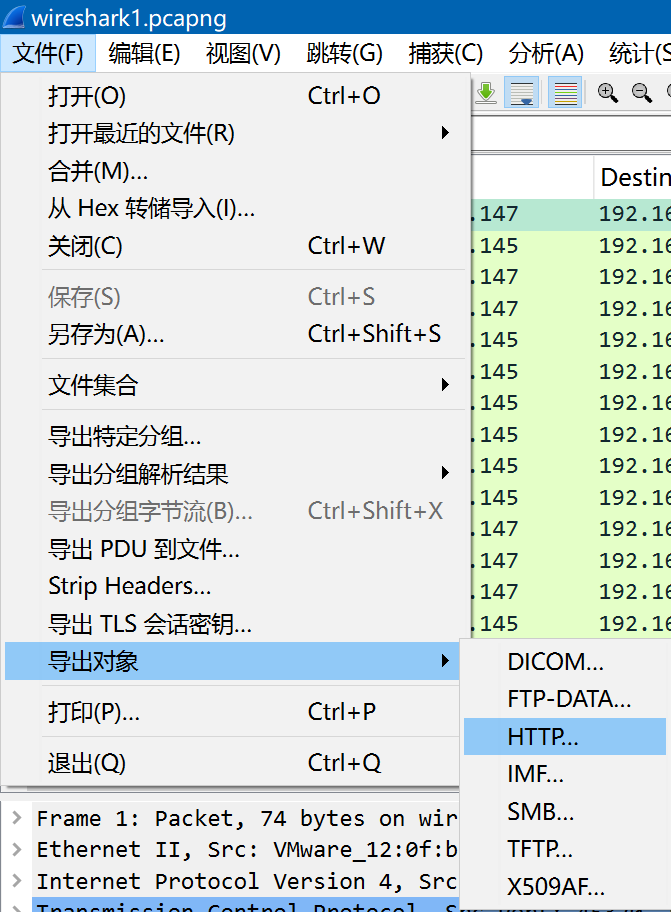
Task: Click the zoom out magnifier icon
Action: click(641, 94)
